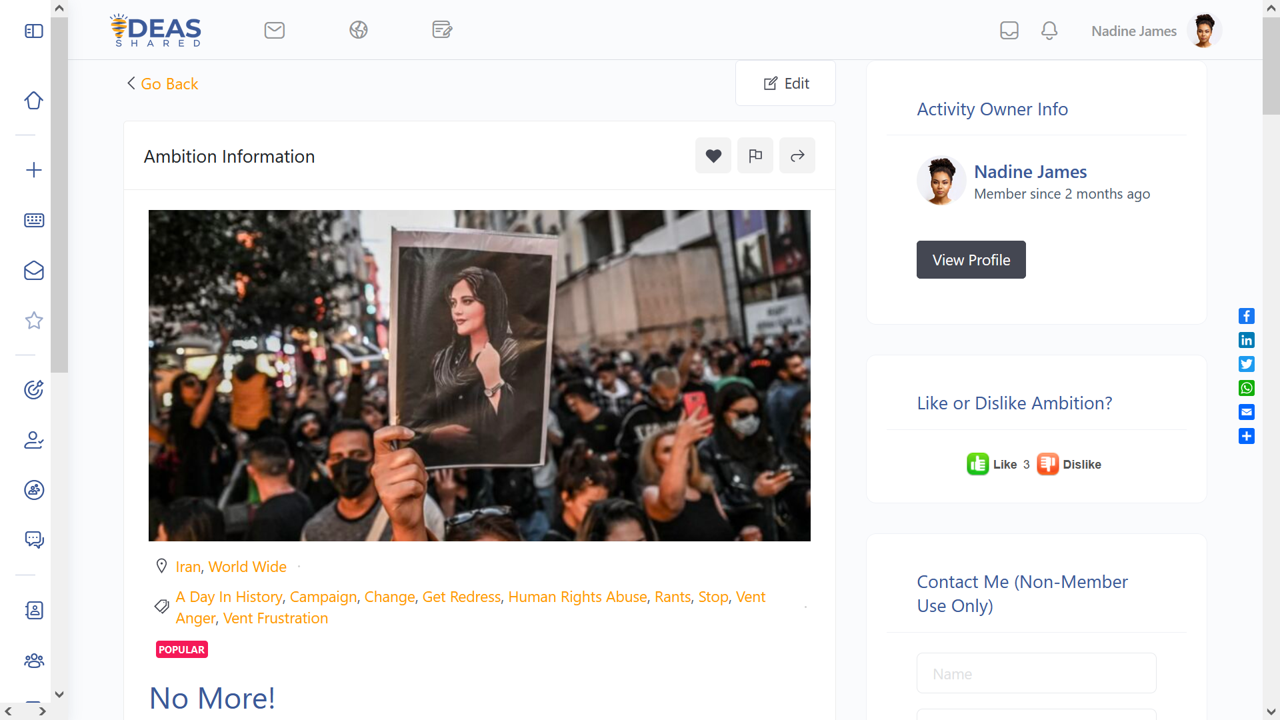Image resolution: width=1280 pixels, height=720 pixels.
Task: Open Nadine James user menu in header
Action: click(1134, 31)
